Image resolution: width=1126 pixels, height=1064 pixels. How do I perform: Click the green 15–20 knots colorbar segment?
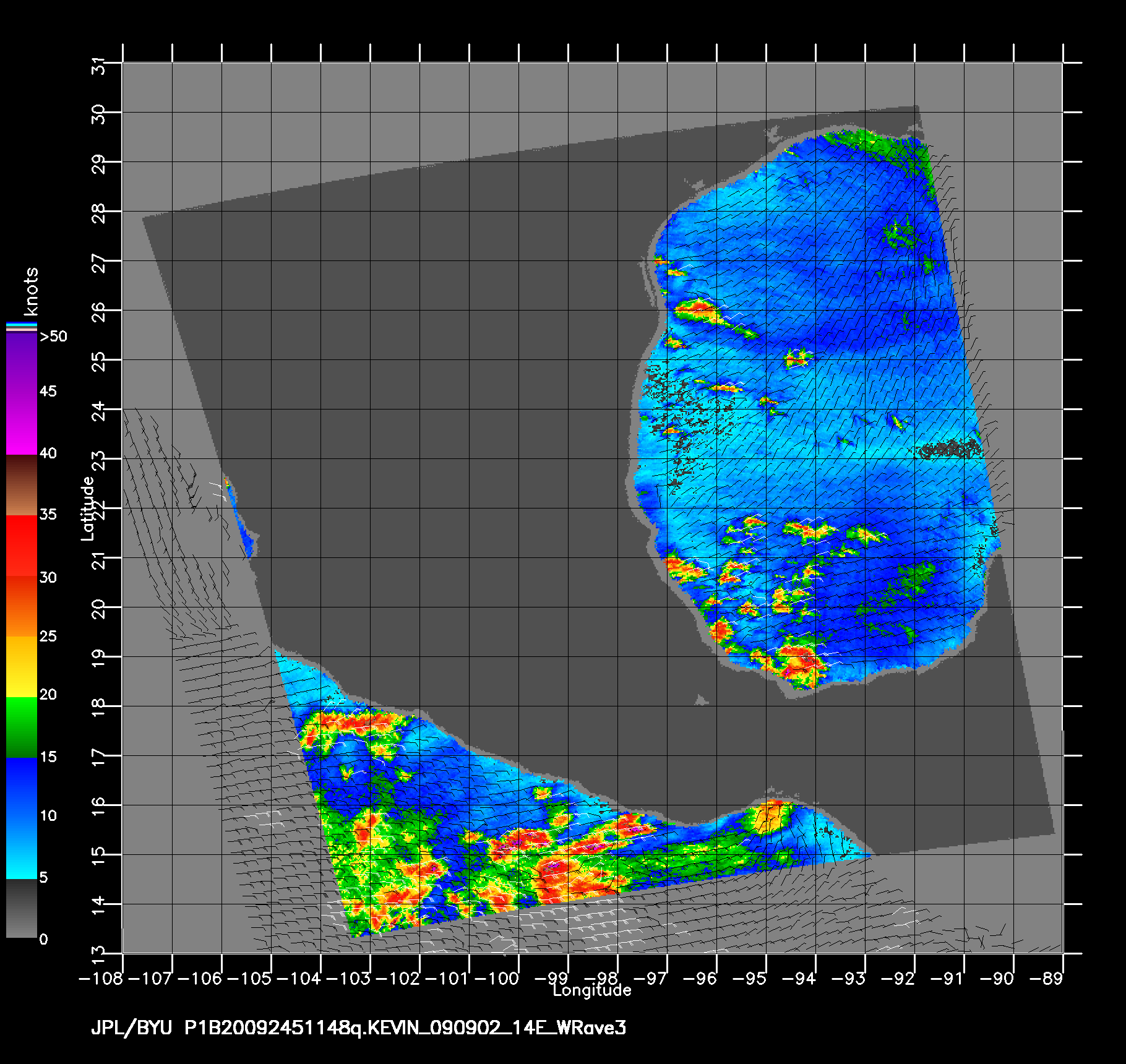pos(22,727)
